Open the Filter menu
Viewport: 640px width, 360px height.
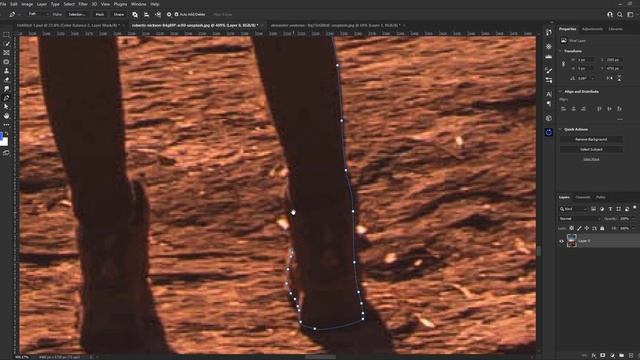83,4
